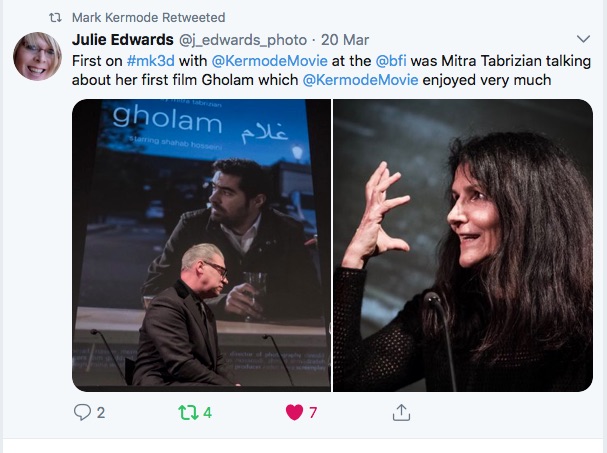Open Julie Edwards profile avatar

click(37, 57)
